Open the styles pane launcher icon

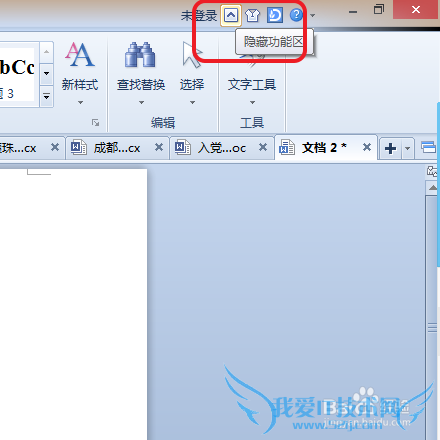96,123
